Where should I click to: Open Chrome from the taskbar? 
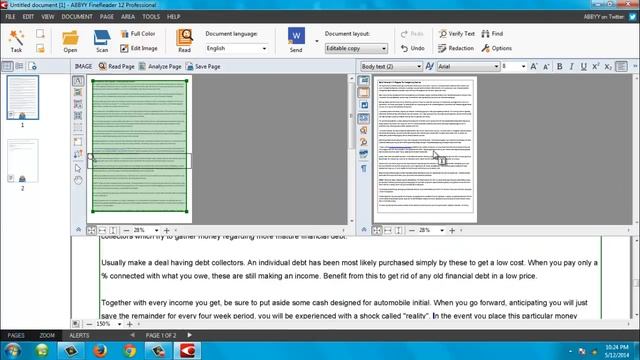coord(130,351)
